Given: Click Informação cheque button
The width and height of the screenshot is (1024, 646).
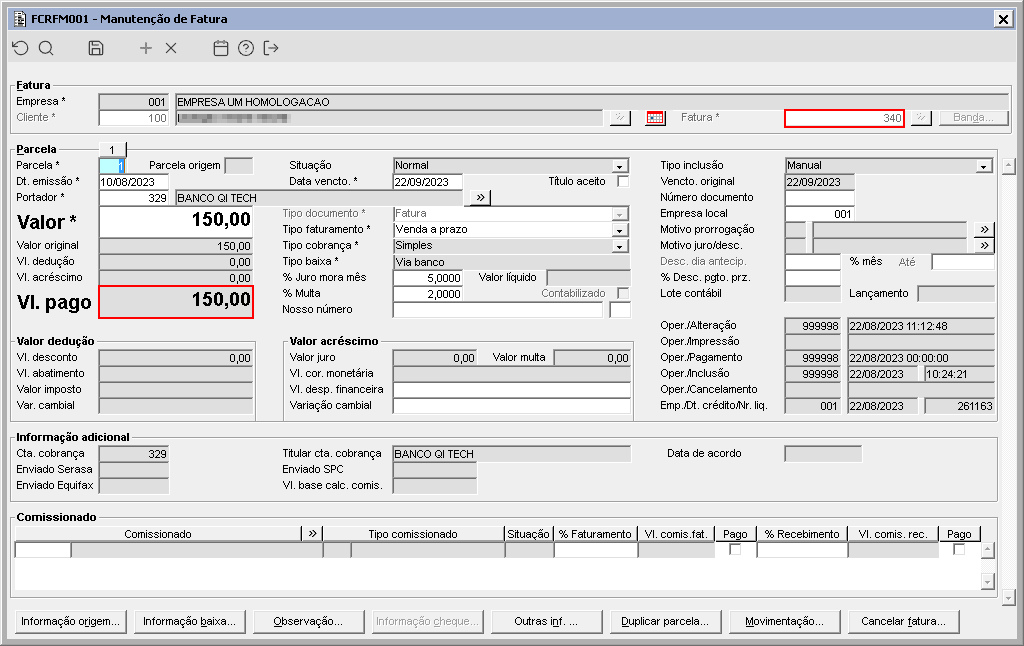Looking at the screenshot, I should tap(427, 621).
